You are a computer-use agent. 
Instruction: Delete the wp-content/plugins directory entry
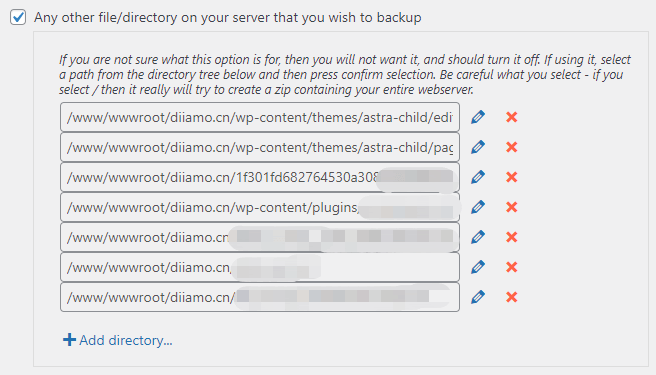[x=511, y=207]
